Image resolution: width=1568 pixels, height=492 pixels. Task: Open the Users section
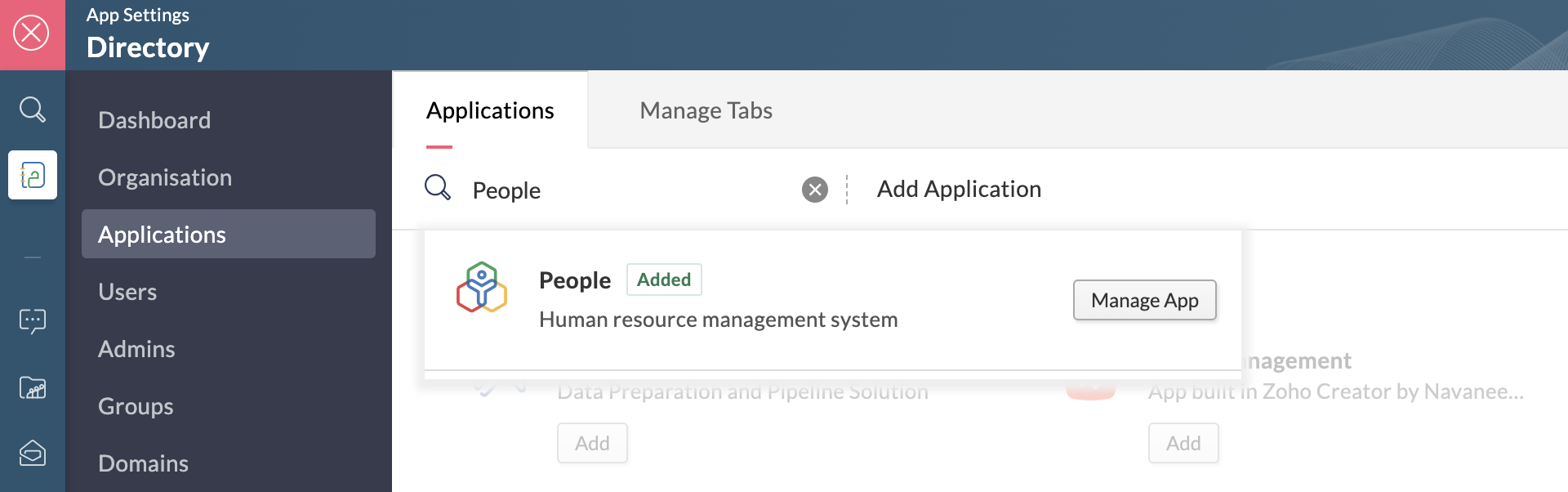tap(127, 292)
